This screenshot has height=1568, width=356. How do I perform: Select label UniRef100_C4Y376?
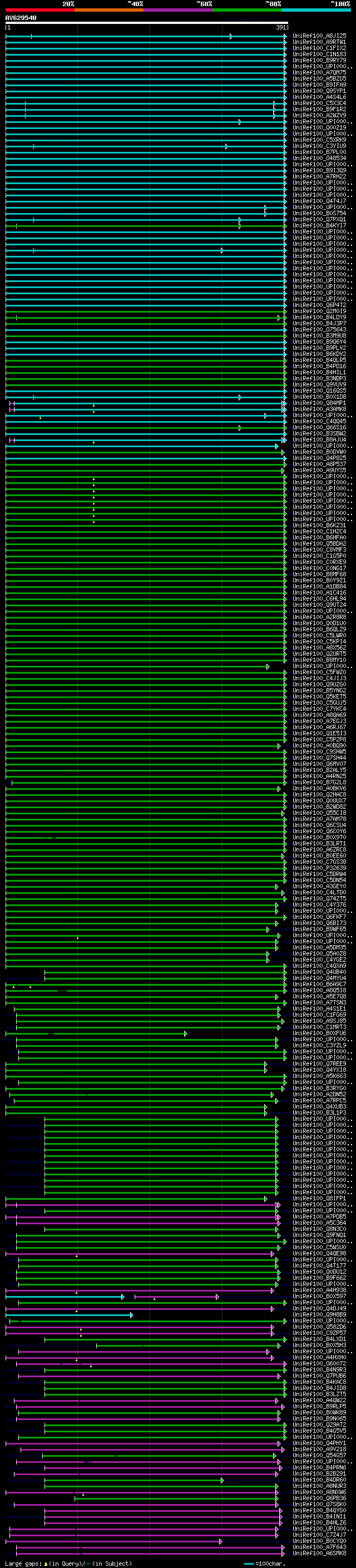(319, 904)
